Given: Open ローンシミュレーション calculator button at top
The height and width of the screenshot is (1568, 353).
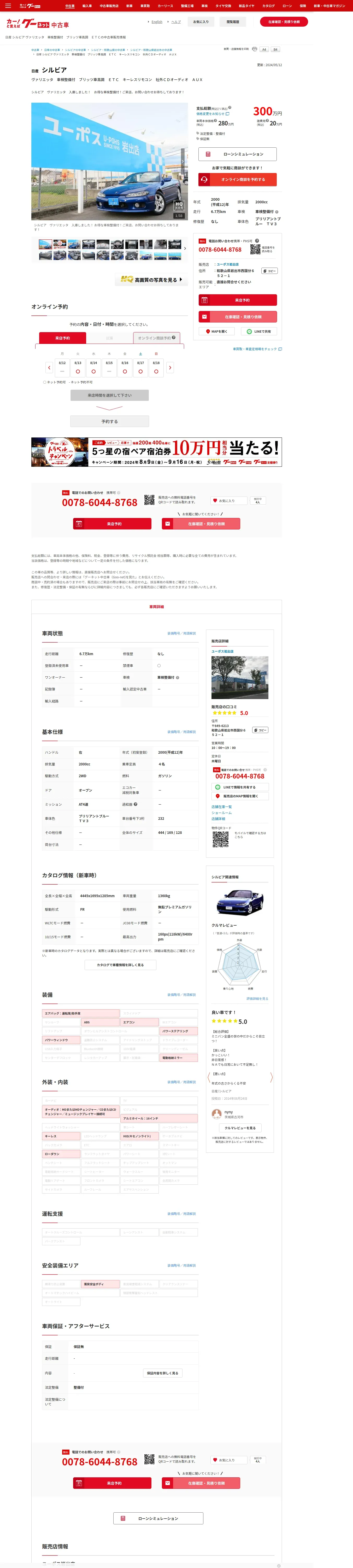Looking at the screenshot, I should [x=237, y=154].
